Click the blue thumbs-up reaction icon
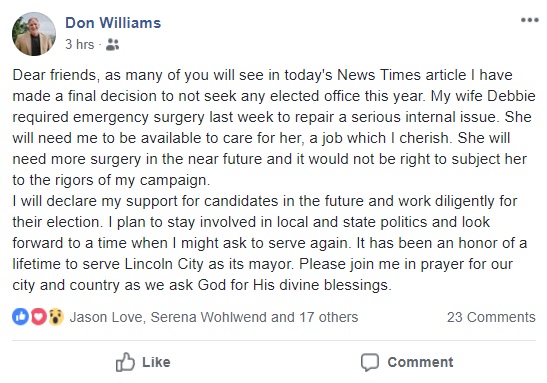The height and width of the screenshot is (383, 547). pyautogui.click(x=21, y=317)
